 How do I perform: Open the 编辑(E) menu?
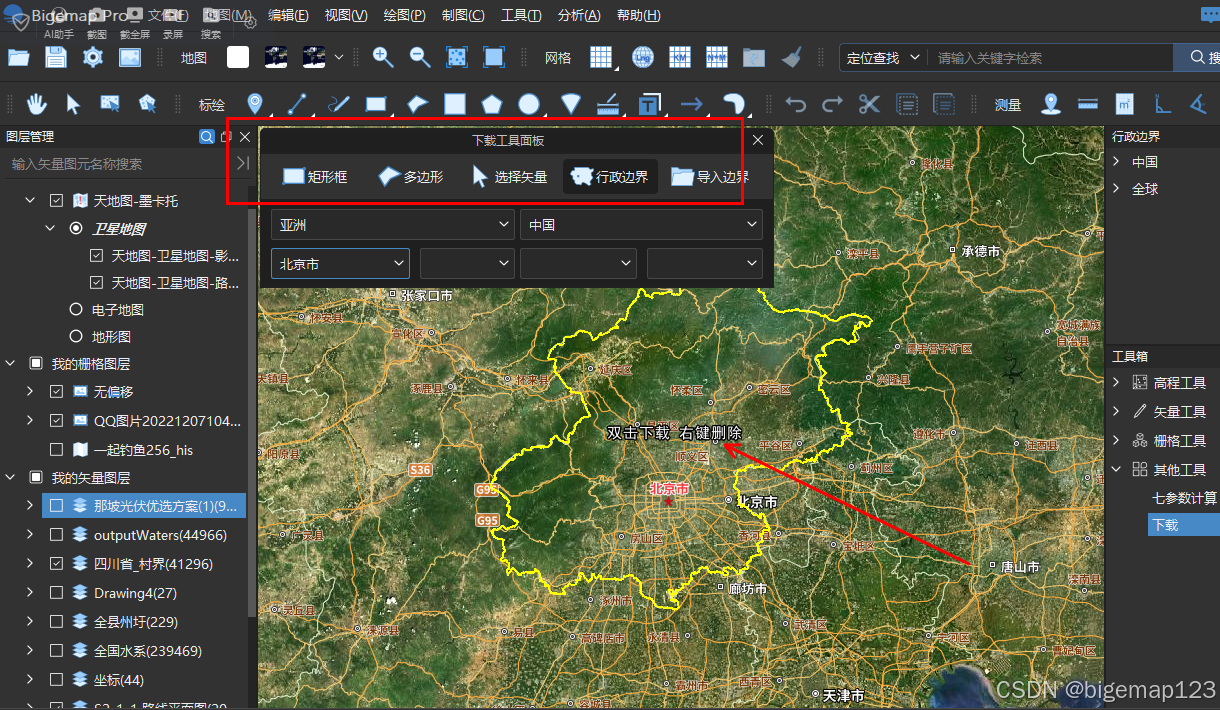(288, 16)
